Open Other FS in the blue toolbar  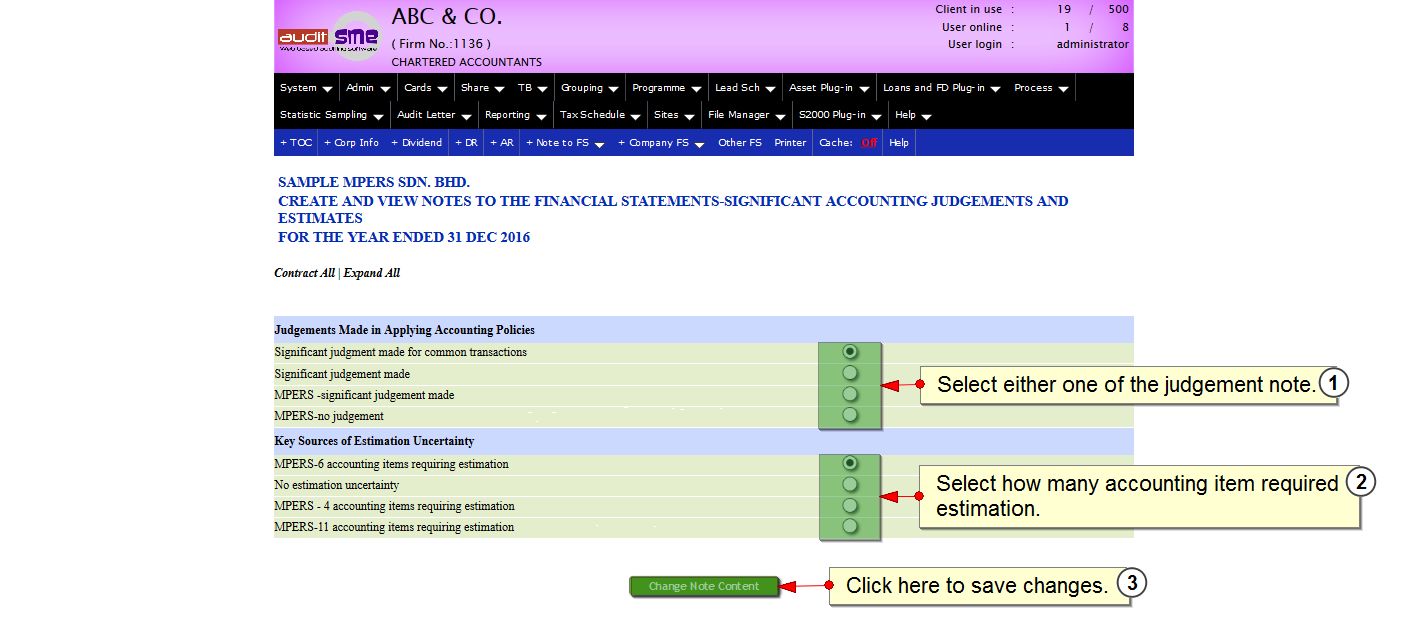pyautogui.click(x=739, y=143)
